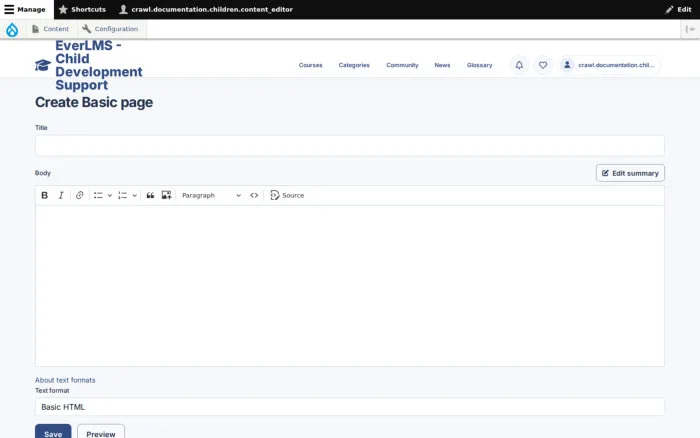
Task: Open the Shortcuts menu
Action: [83, 9]
